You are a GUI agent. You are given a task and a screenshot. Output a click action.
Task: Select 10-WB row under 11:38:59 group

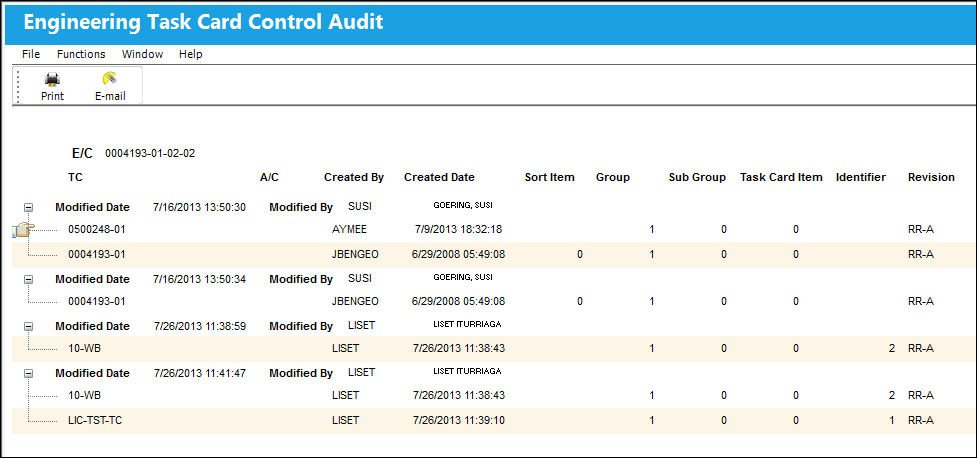pos(493,348)
